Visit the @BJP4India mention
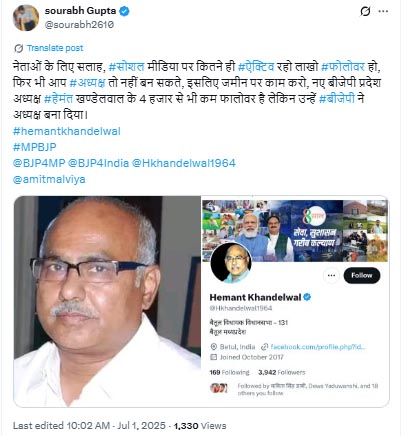The height and width of the screenshot is (436, 409). pyautogui.click(x=98, y=163)
